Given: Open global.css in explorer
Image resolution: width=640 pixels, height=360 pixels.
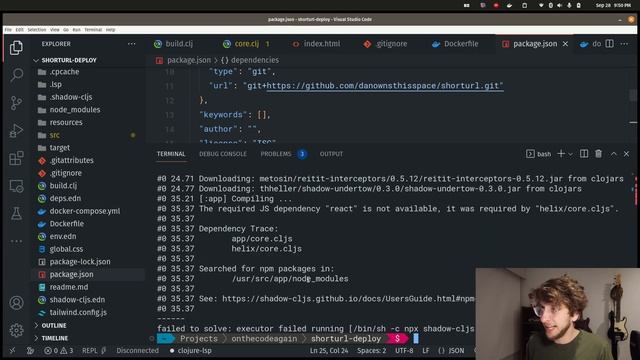Looking at the screenshot, I should point(66,249).
